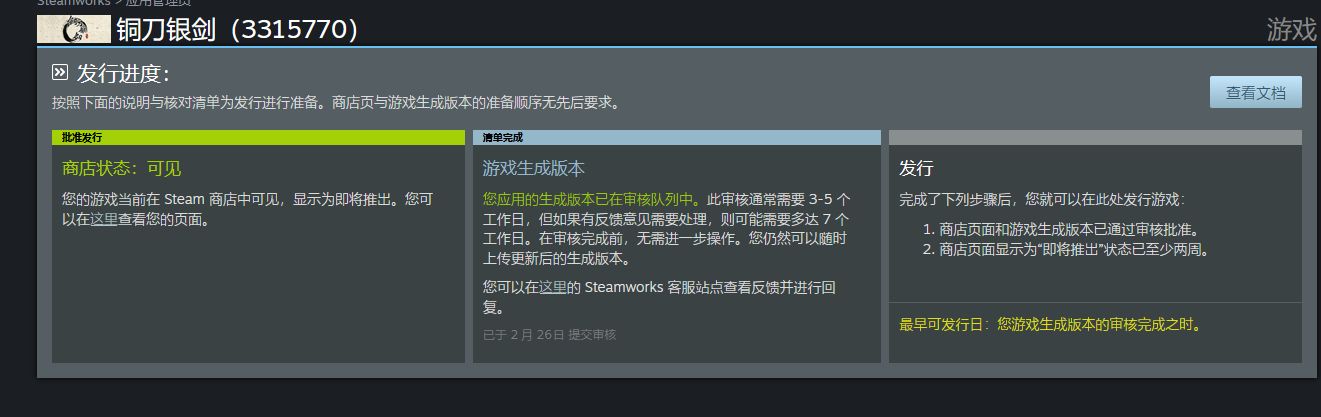1321x417 pixels.
Task: Collapse the 发行进度 section arrow icon
Action: point(60,73)
